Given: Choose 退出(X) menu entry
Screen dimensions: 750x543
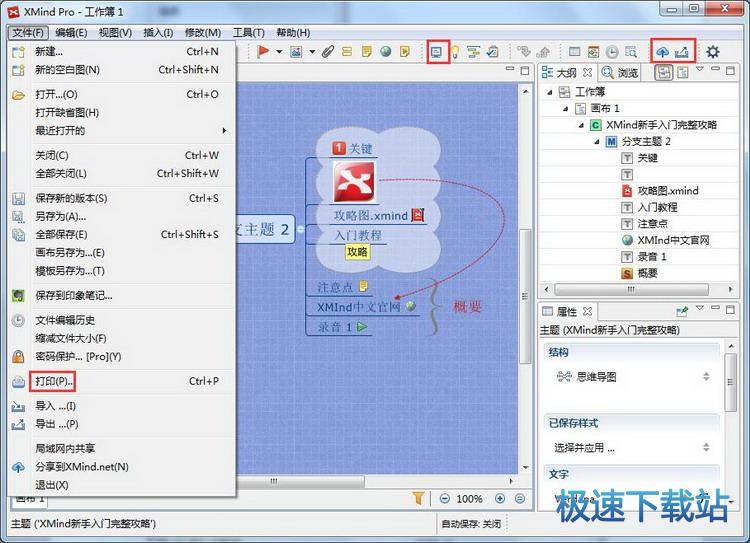Looking at the screenshot, I should click(x=121, y=485).
